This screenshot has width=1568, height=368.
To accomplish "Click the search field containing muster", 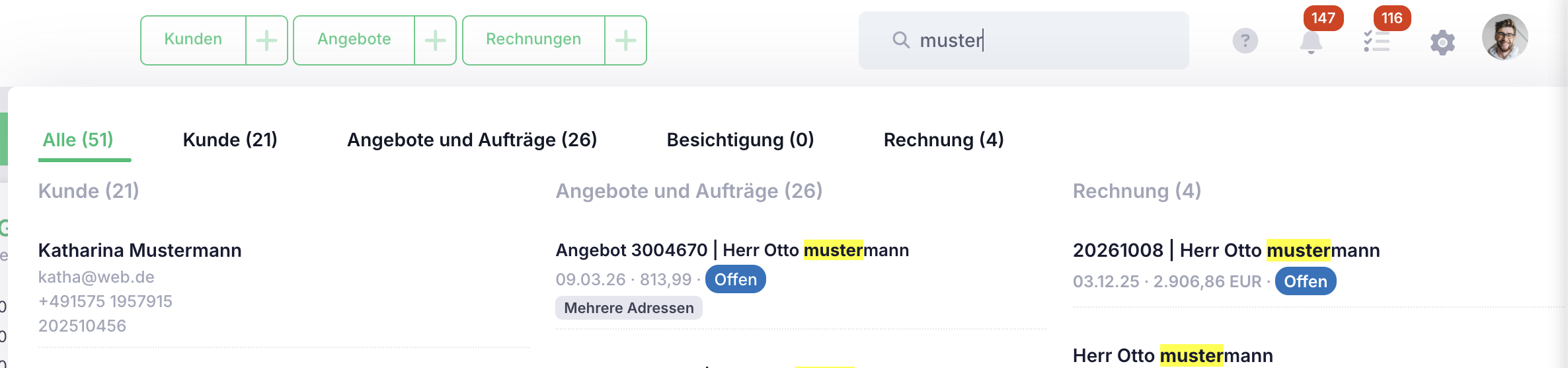I will point(1023,40).
